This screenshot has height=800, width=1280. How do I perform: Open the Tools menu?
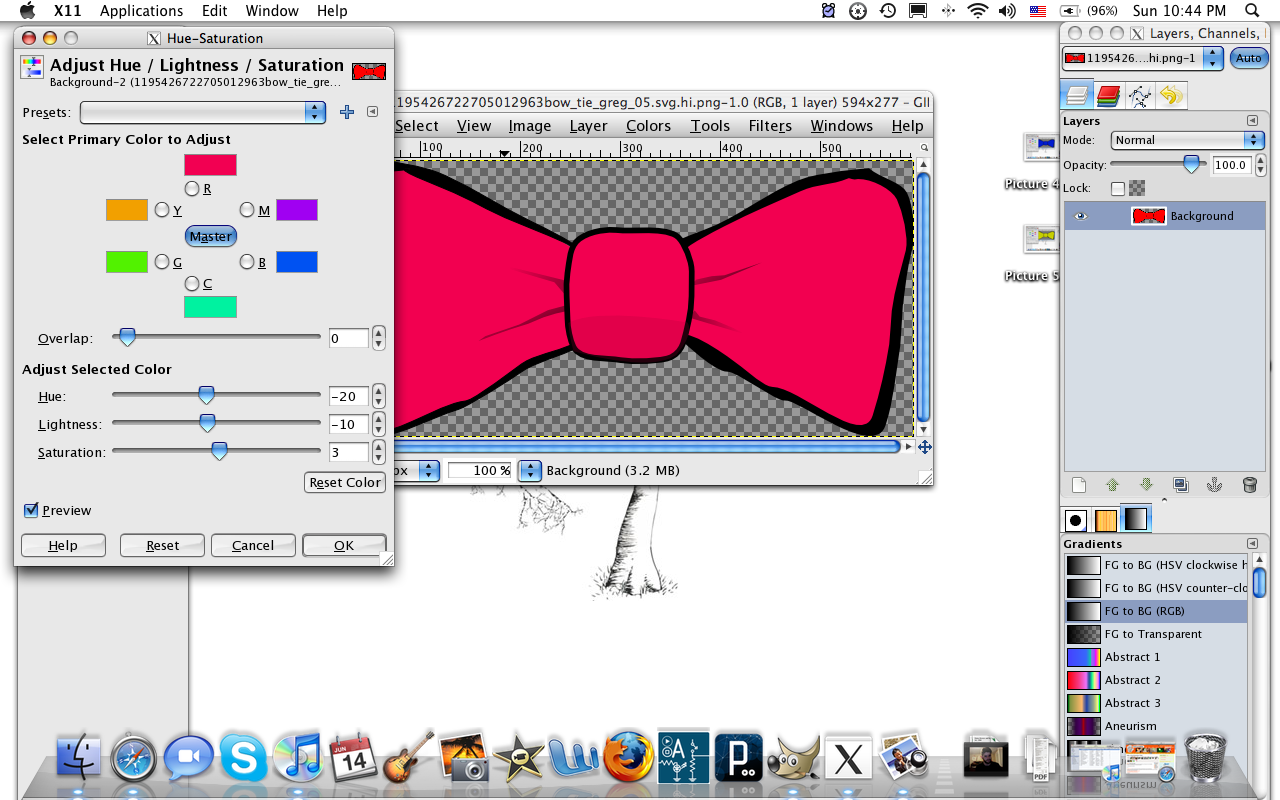pyautogui.click(x=710, y=126)
